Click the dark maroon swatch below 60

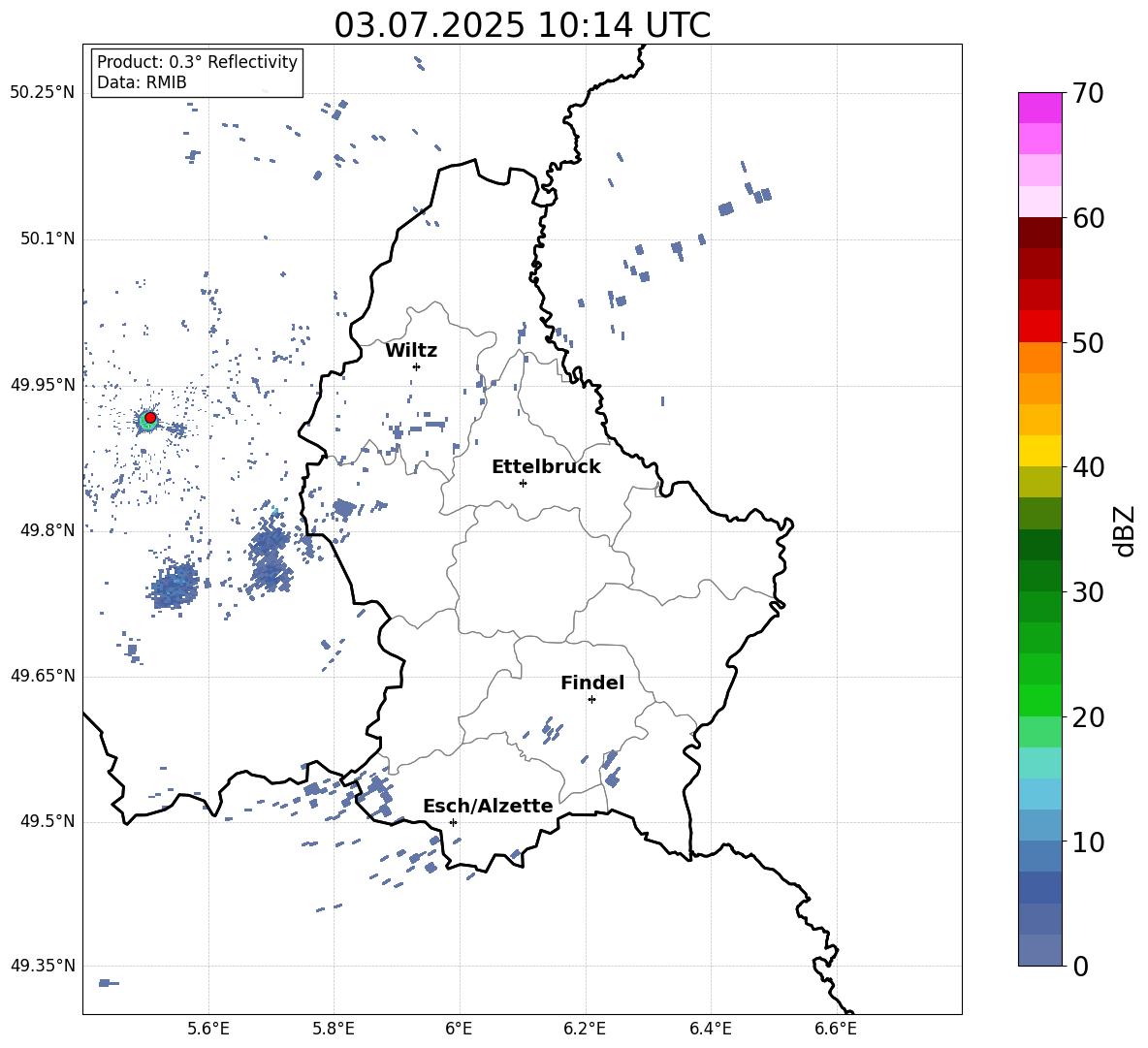point(1040,233)
